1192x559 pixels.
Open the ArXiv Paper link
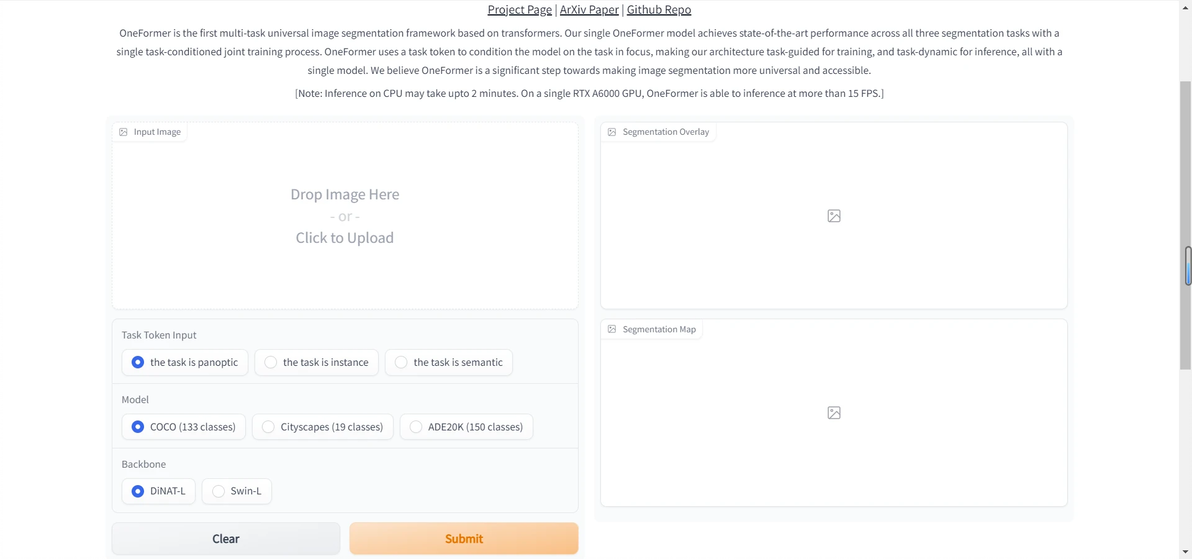tap(589, 10)
